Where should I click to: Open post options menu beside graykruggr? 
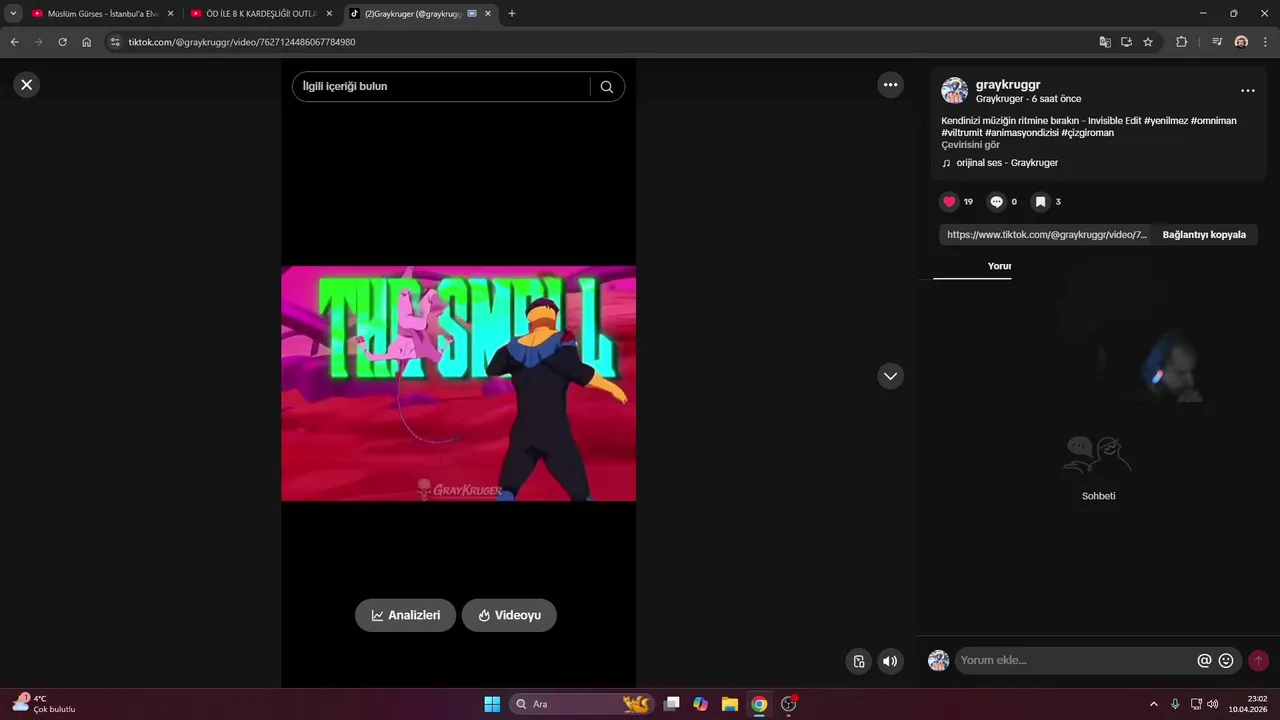1247,91
